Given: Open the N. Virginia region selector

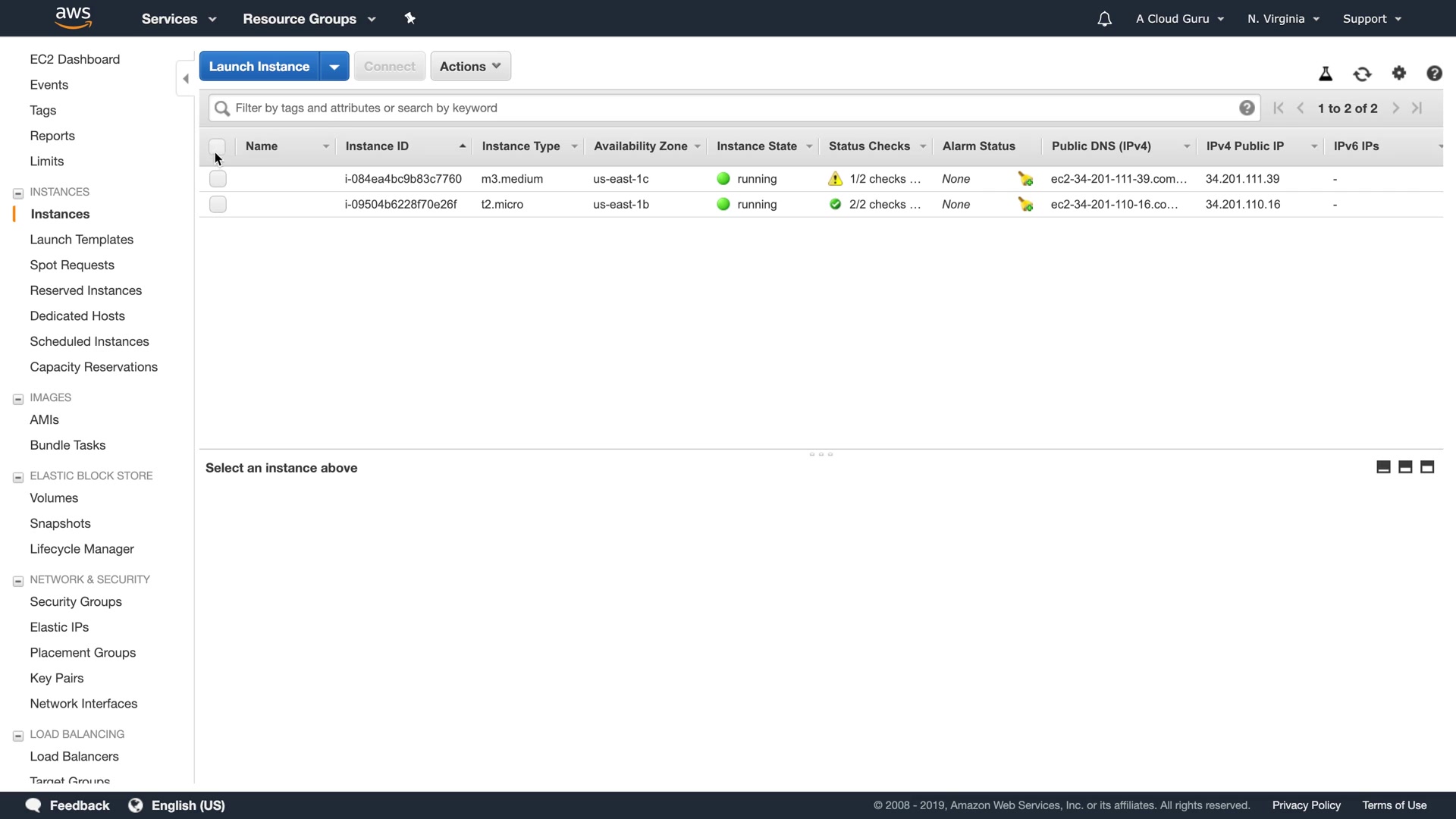Looking at the screenshot, I should pyautogui.click(x=1283, y=19).
